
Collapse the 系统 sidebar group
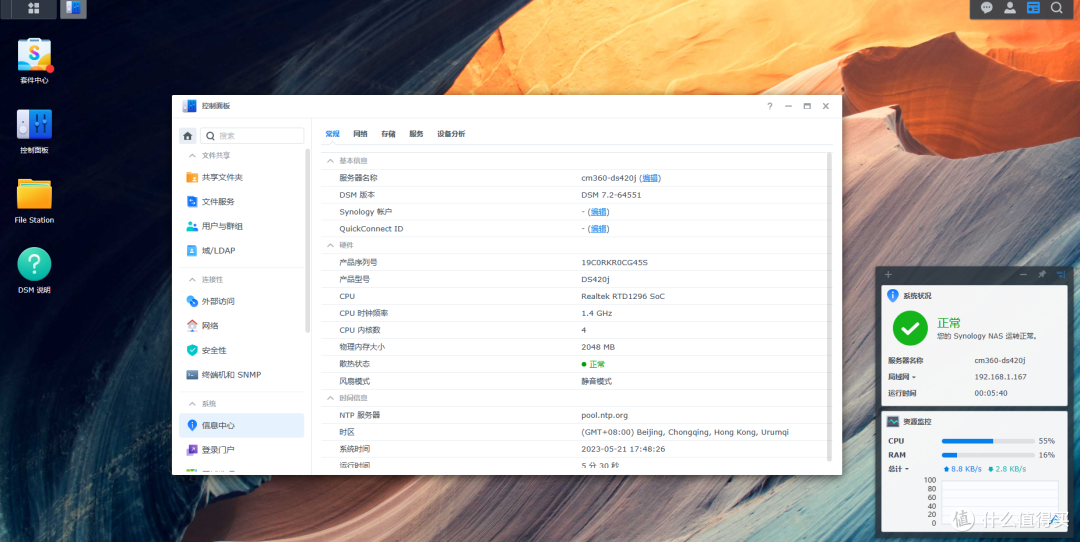click(x=192, y=404)
